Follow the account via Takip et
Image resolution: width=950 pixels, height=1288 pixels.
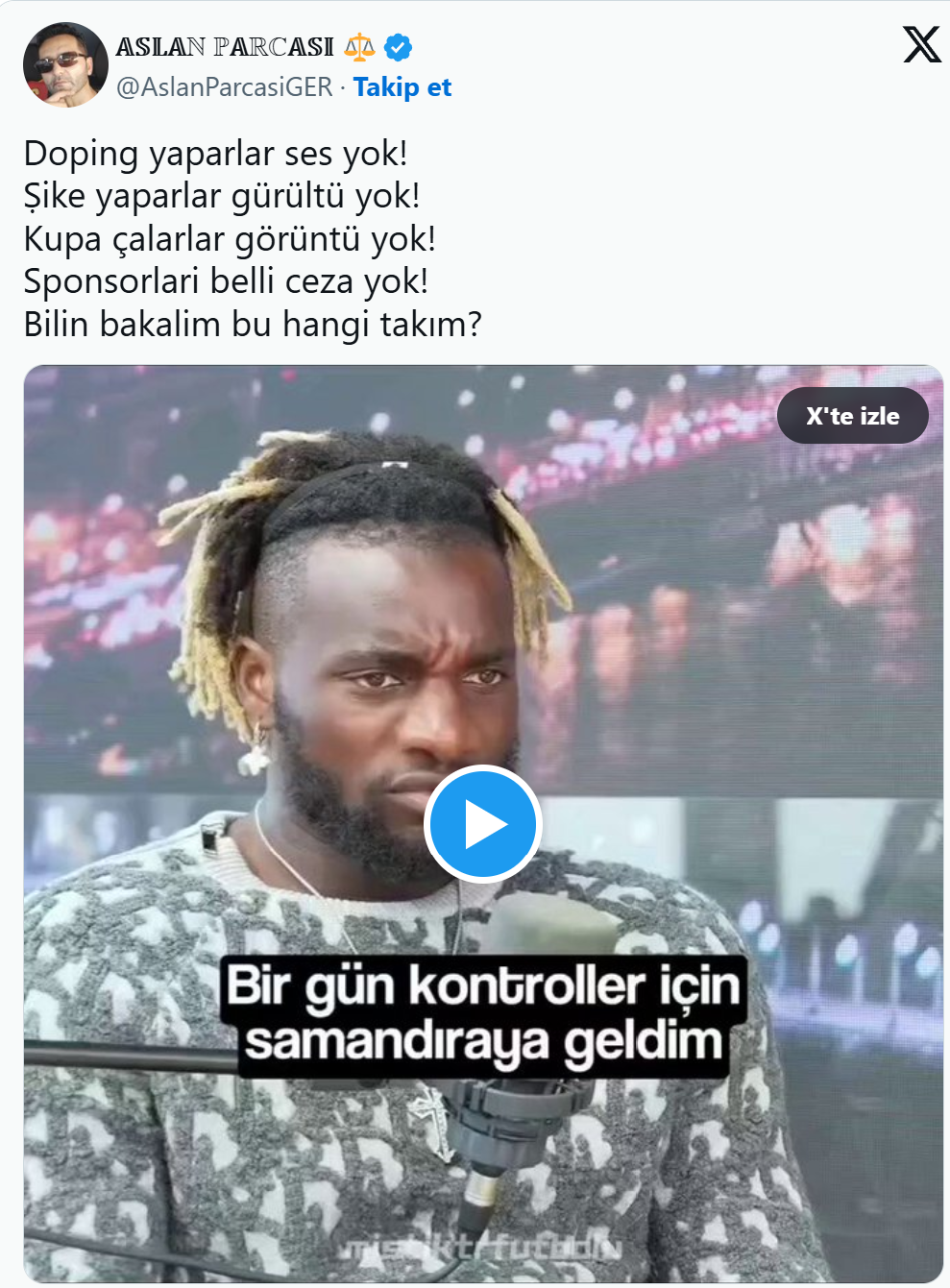click(402, 87)
